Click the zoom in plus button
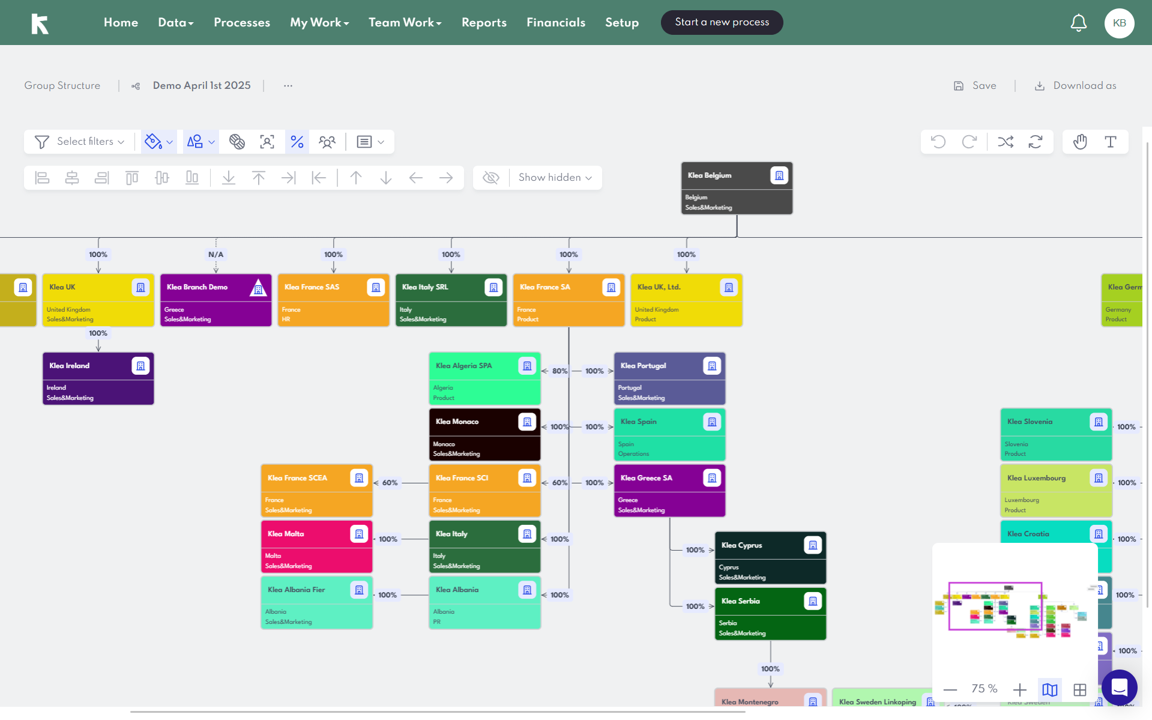 (x=1019, y=689)
